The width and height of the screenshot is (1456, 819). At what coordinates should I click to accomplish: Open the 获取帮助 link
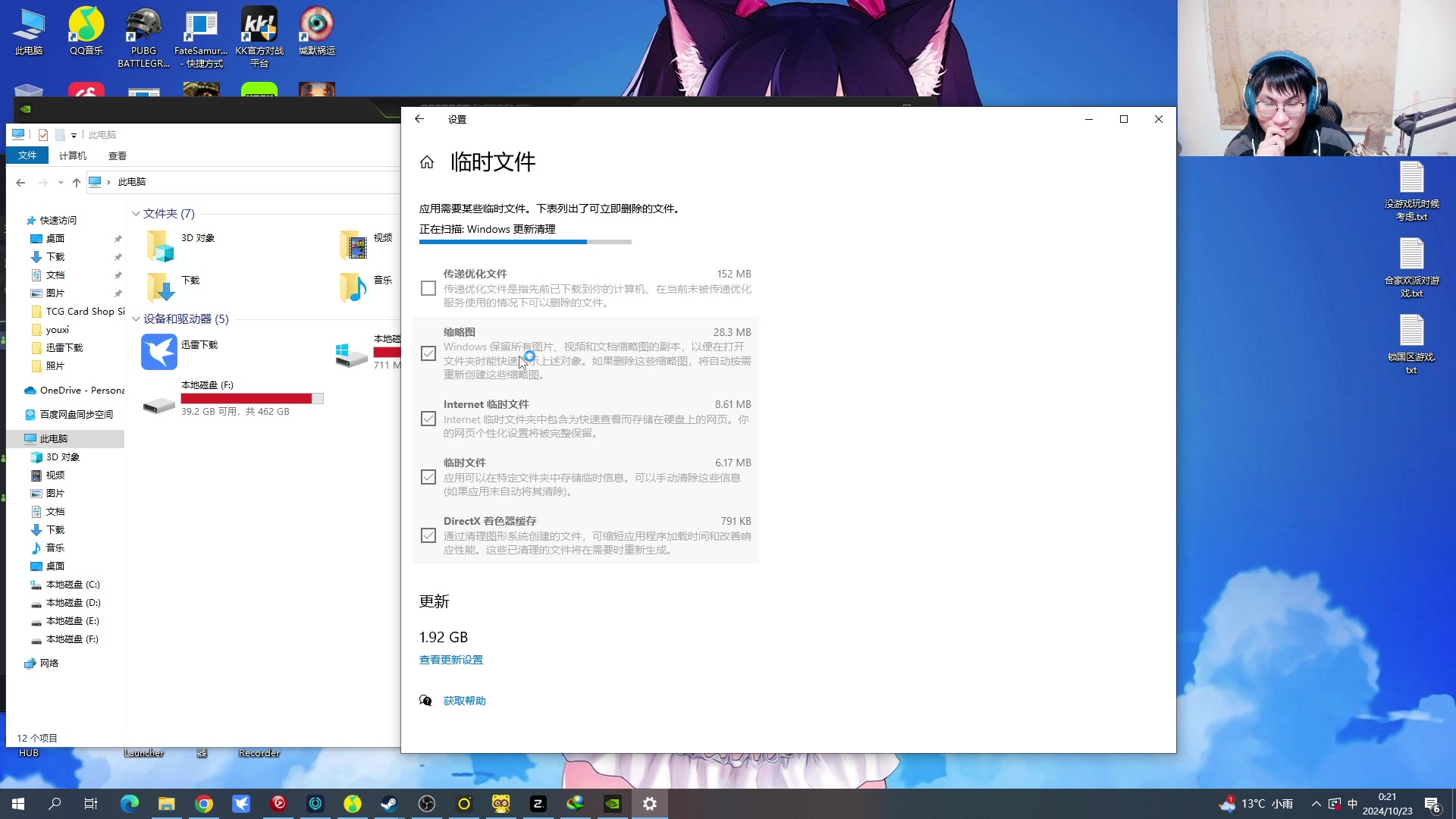465,701
